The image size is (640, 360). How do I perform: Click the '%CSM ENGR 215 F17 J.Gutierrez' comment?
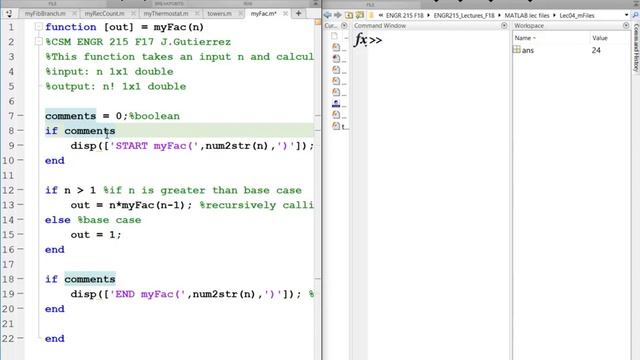138,42
